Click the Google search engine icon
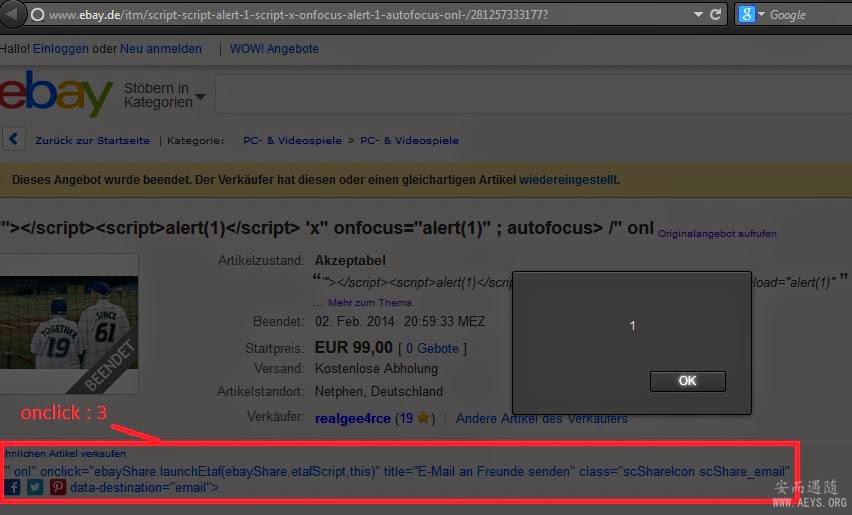 [747, 15]
